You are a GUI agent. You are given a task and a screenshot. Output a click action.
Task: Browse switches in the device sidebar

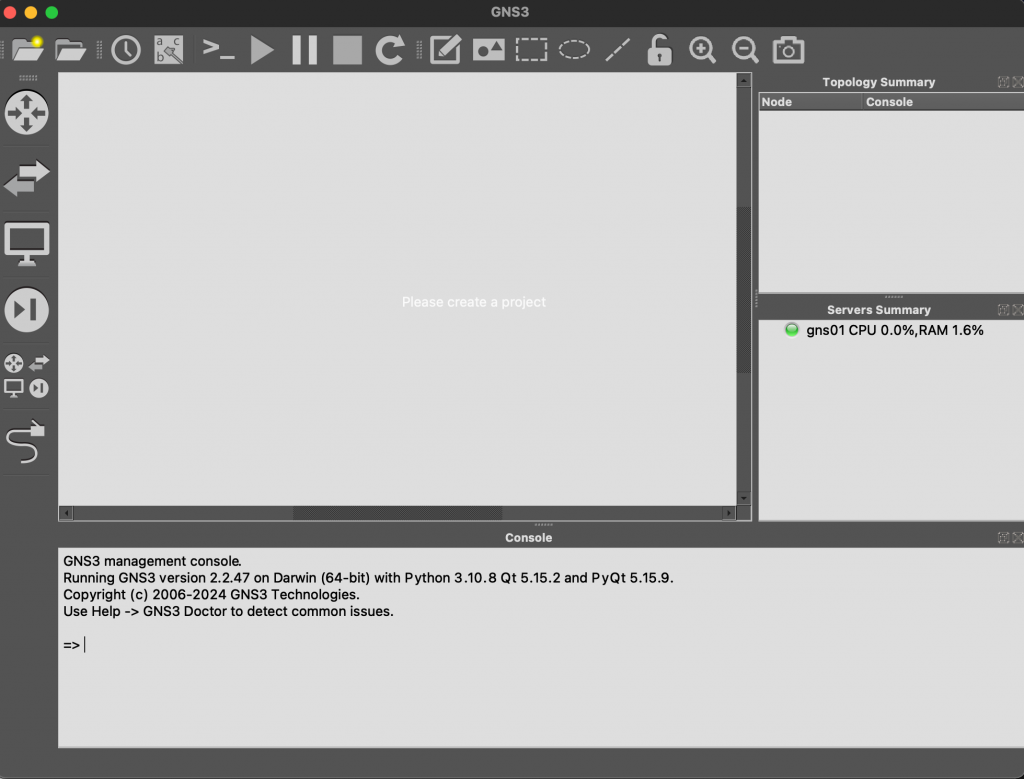tap(27, 178)
